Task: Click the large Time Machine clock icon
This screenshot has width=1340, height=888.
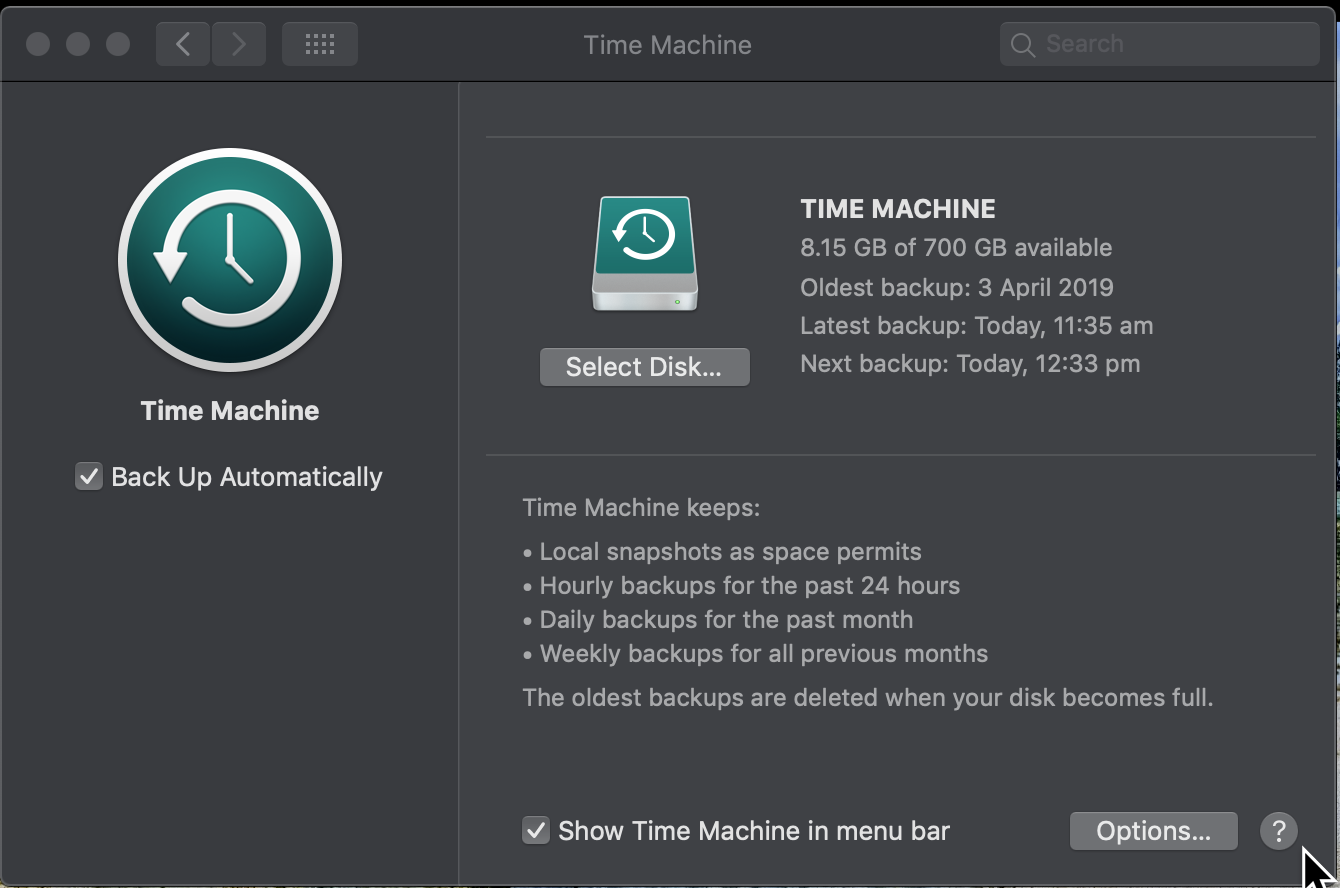Action: (230, 261)
